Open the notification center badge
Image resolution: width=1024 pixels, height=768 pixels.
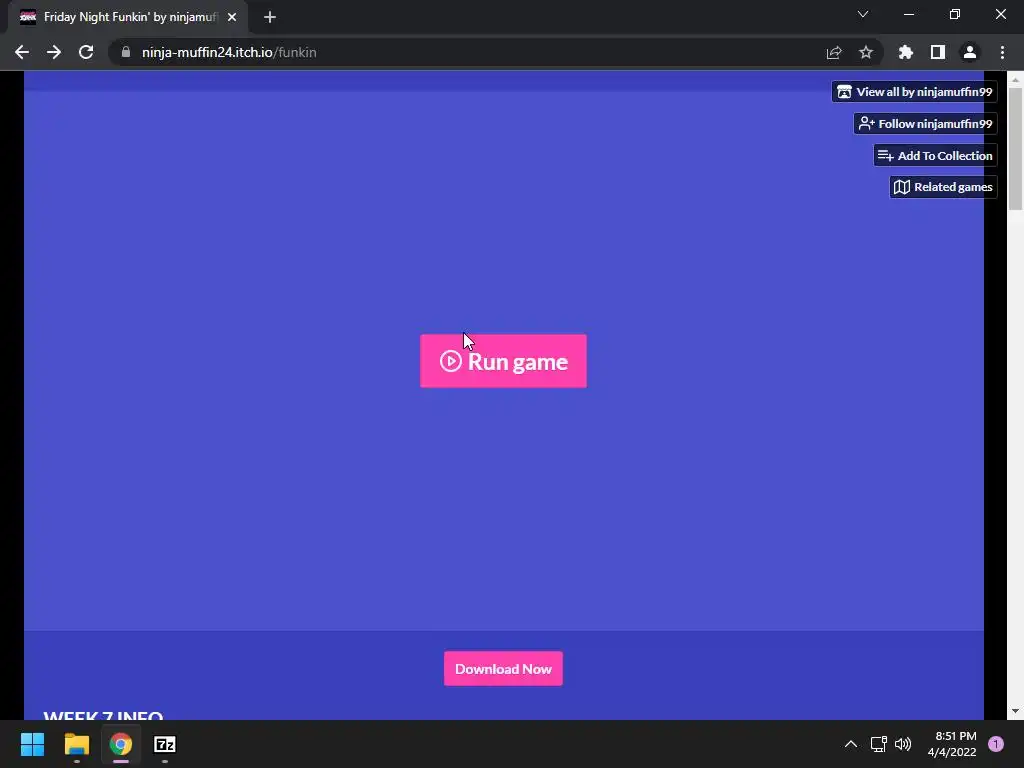click(996, 744)
